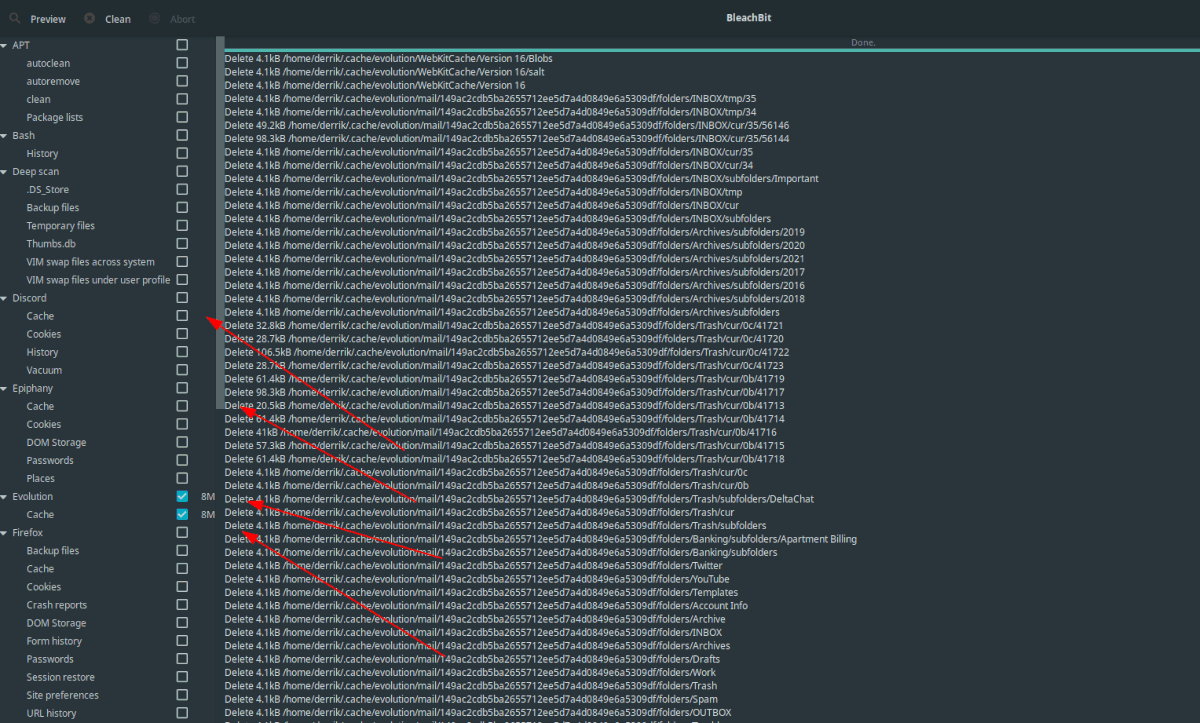
Task: Click the log line ending INBOX/subfolders/Important
Action: tap(521, 178)
